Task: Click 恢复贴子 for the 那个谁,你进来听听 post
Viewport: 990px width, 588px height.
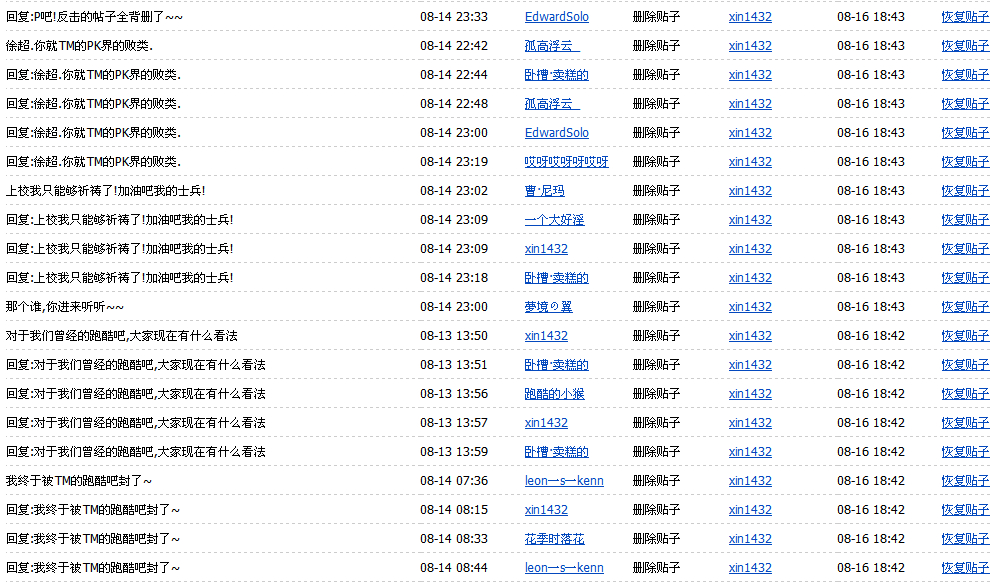Action: click(x=965, y=308)
